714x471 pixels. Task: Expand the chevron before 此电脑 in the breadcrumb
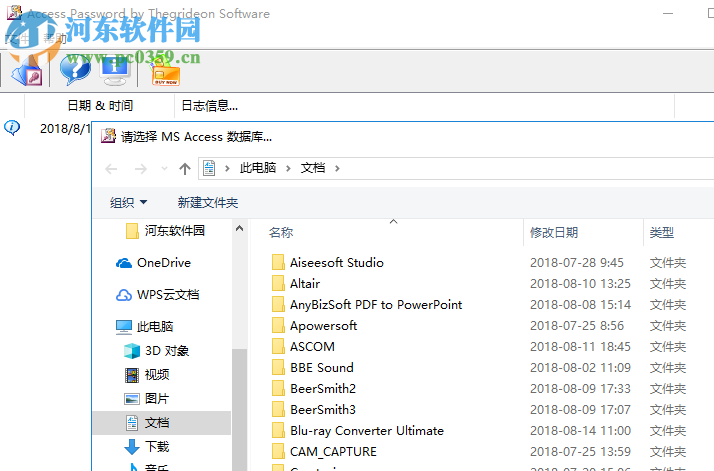227,169
